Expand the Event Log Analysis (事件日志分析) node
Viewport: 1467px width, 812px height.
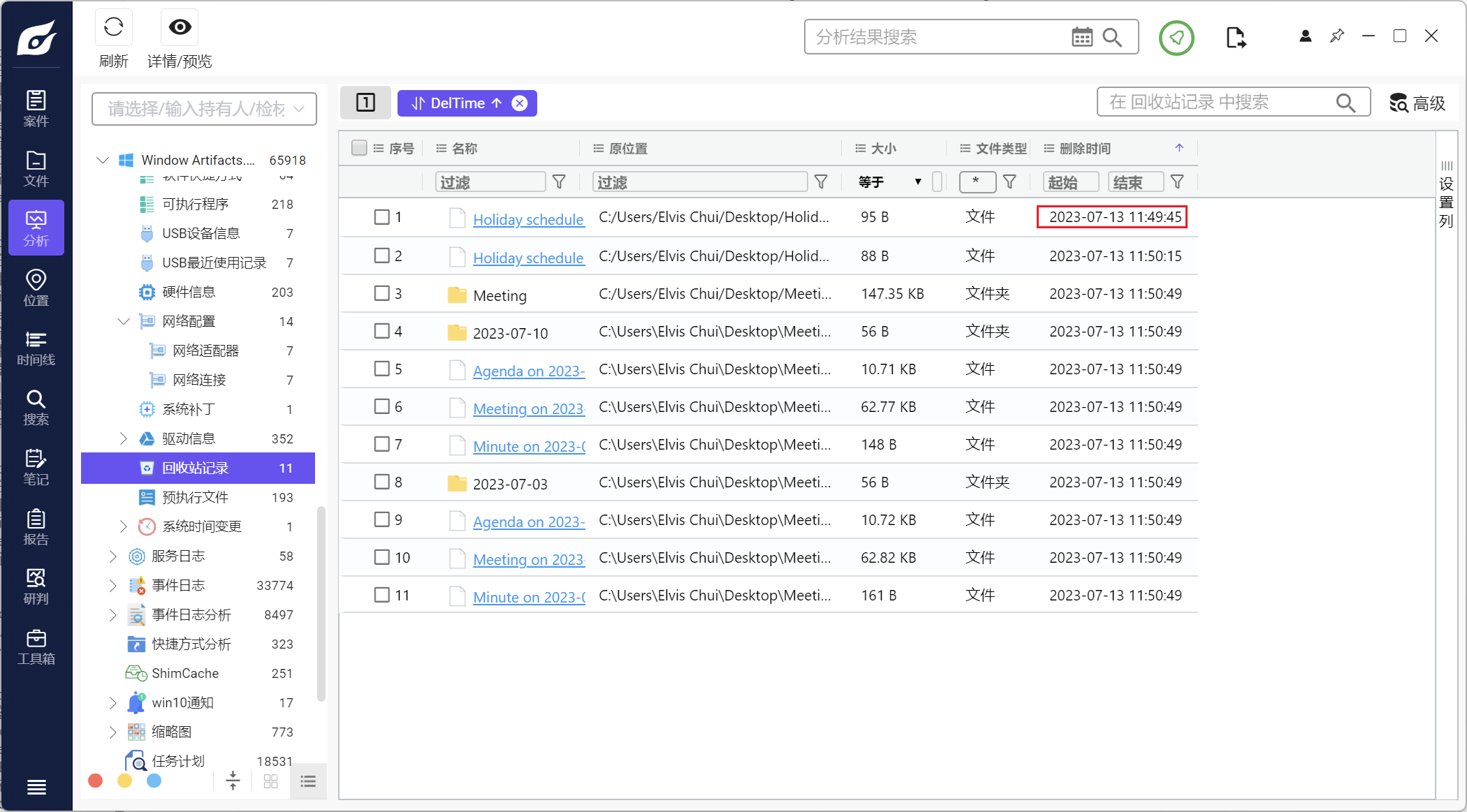[113, 614]
